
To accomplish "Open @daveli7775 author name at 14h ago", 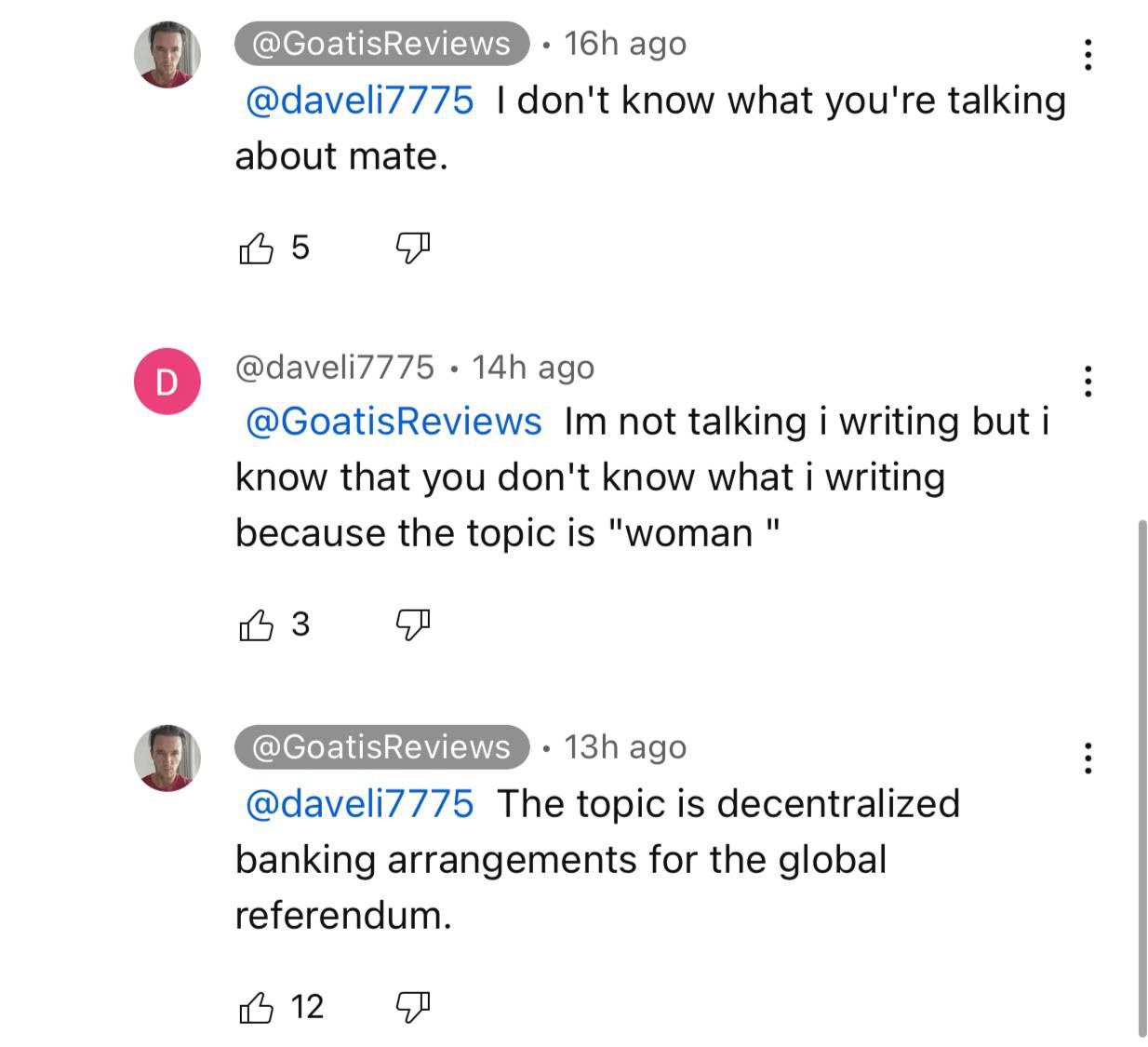I will [335, 368].
